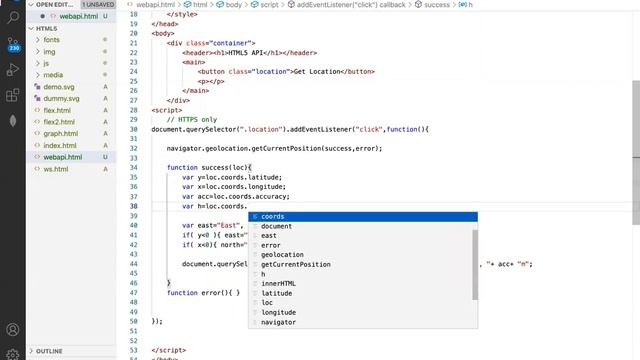Choose 'navigator' autocomplete suggestion

pyautogui.click(x=363, y=322)
